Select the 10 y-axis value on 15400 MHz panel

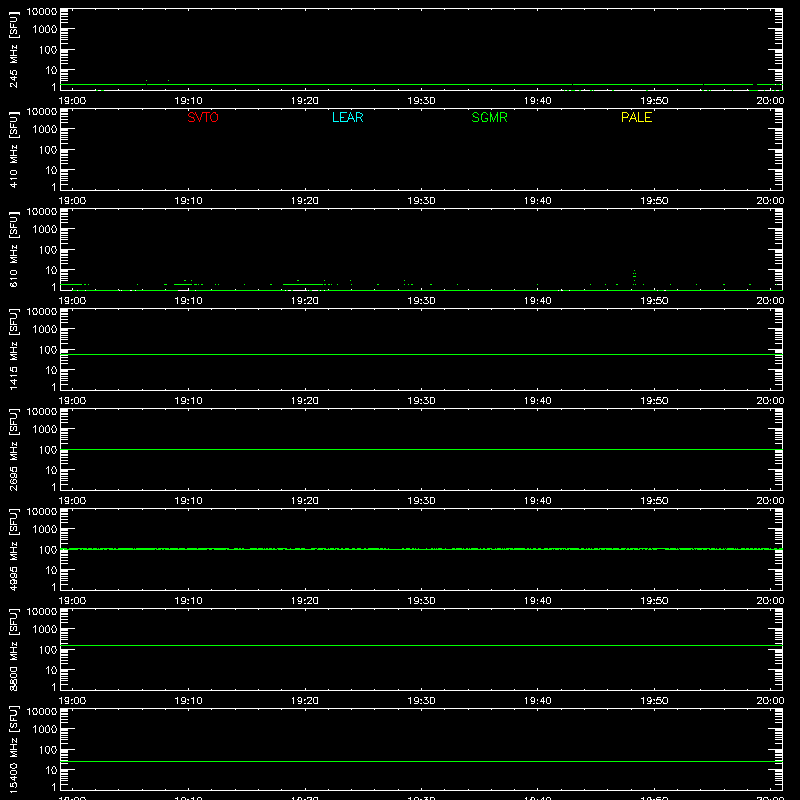tap(51, 770)
